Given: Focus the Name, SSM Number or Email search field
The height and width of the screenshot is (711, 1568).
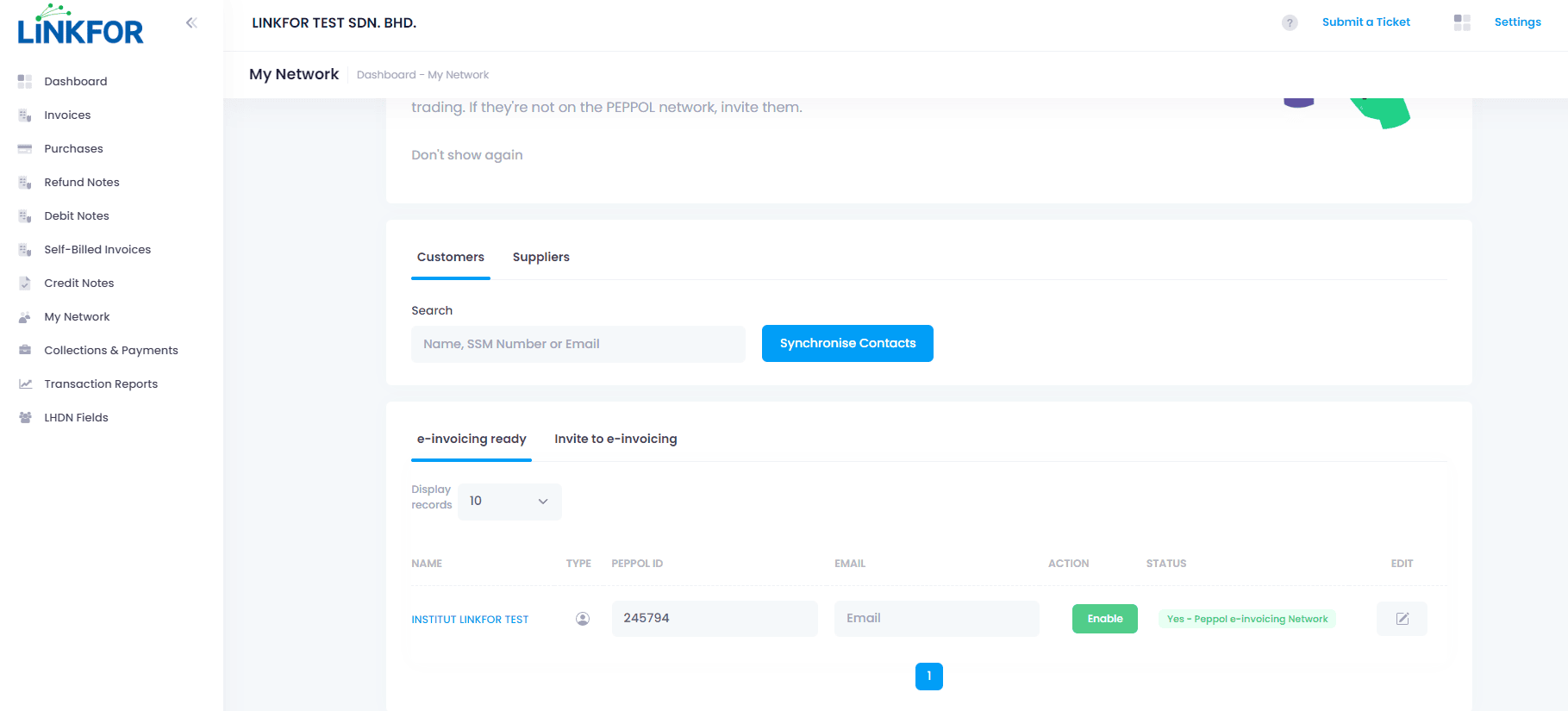Looking at the screenshot, I should click(578, 344).
